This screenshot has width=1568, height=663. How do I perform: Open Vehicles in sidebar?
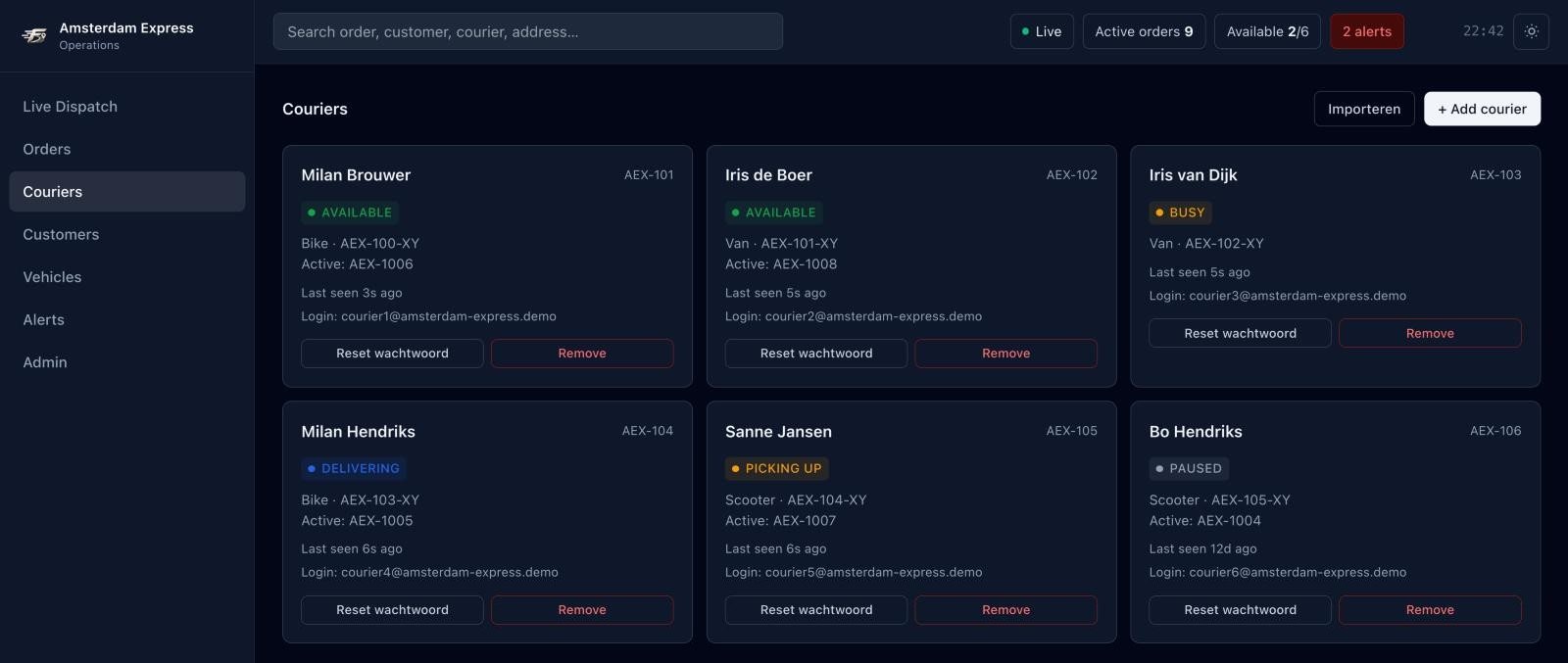pos(127,277)
